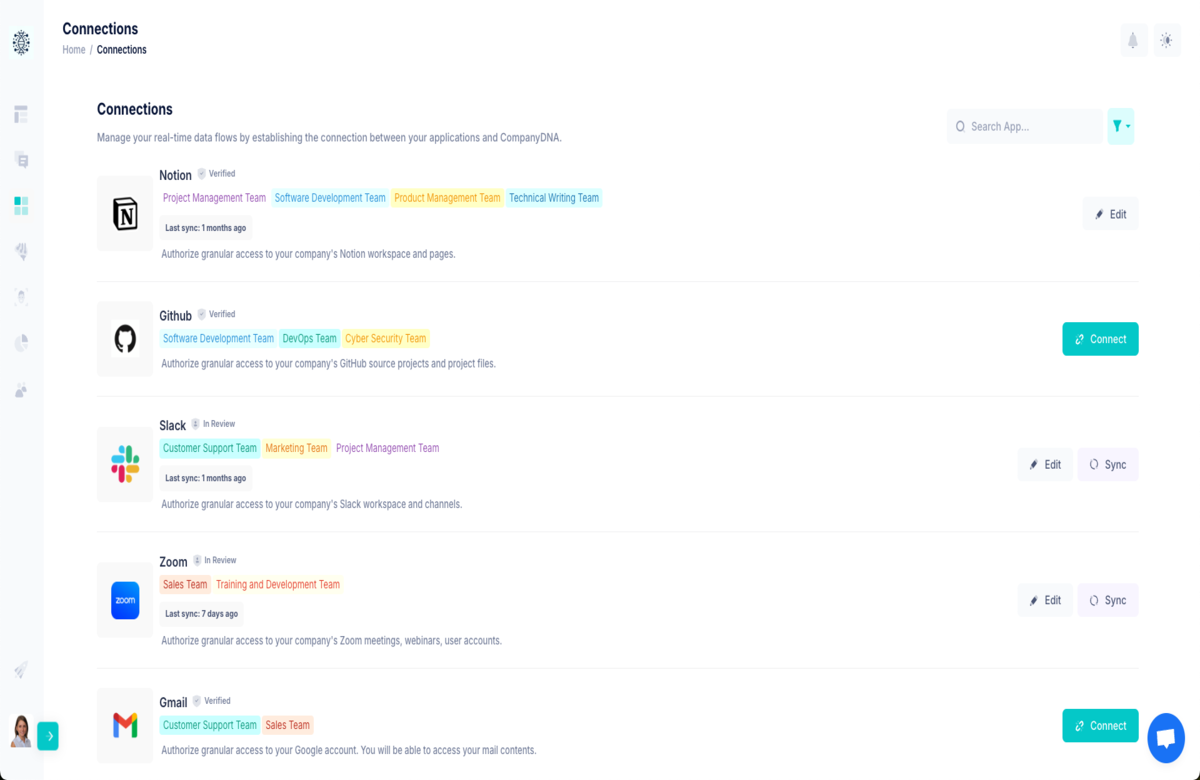Edit the Notion connection
1200x780 pixels.
(x=1110, y=214)
